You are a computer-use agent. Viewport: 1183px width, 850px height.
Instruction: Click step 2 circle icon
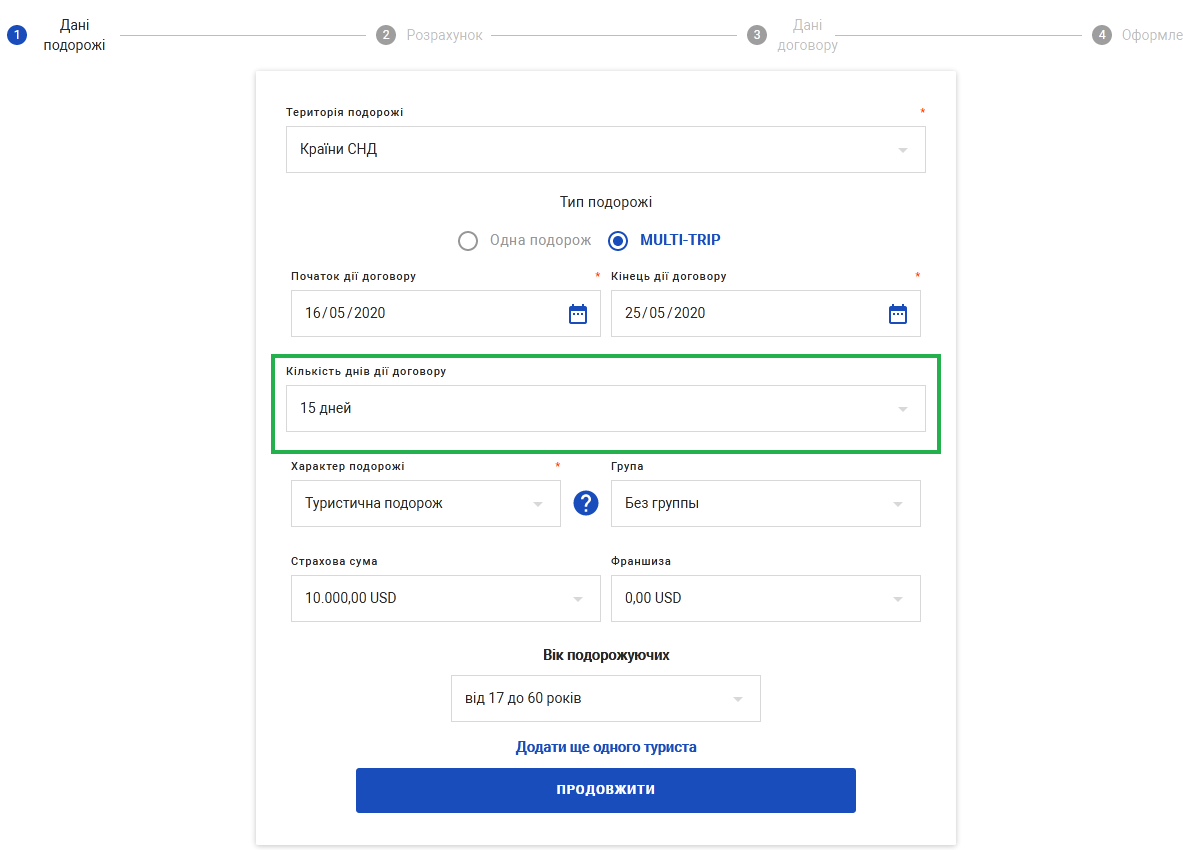pos(386,35)
